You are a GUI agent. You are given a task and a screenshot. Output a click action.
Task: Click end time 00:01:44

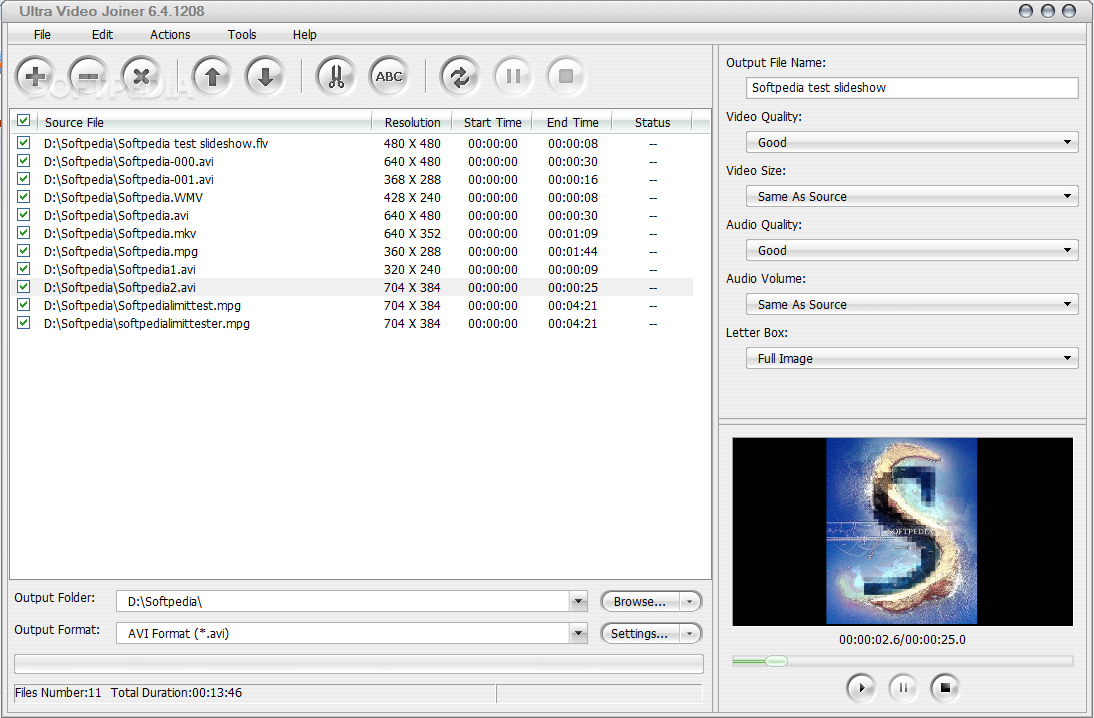tap(572, 251)
